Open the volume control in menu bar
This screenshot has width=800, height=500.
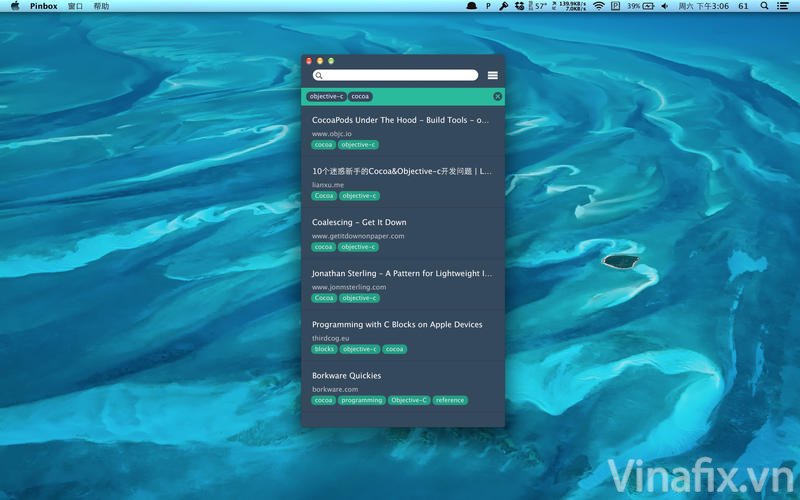664,6
